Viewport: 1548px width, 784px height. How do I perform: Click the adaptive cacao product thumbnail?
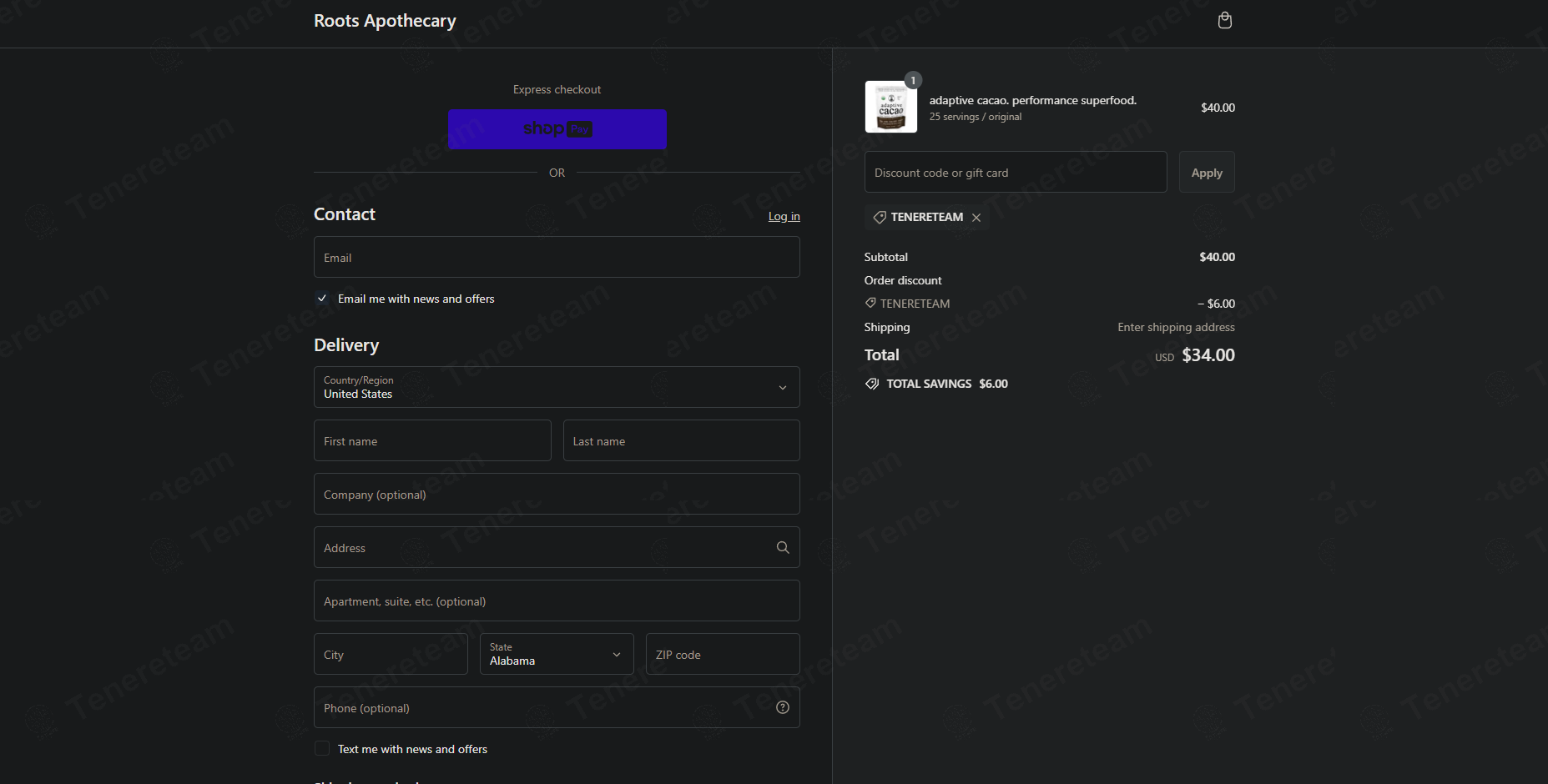[x=891, y=107]
